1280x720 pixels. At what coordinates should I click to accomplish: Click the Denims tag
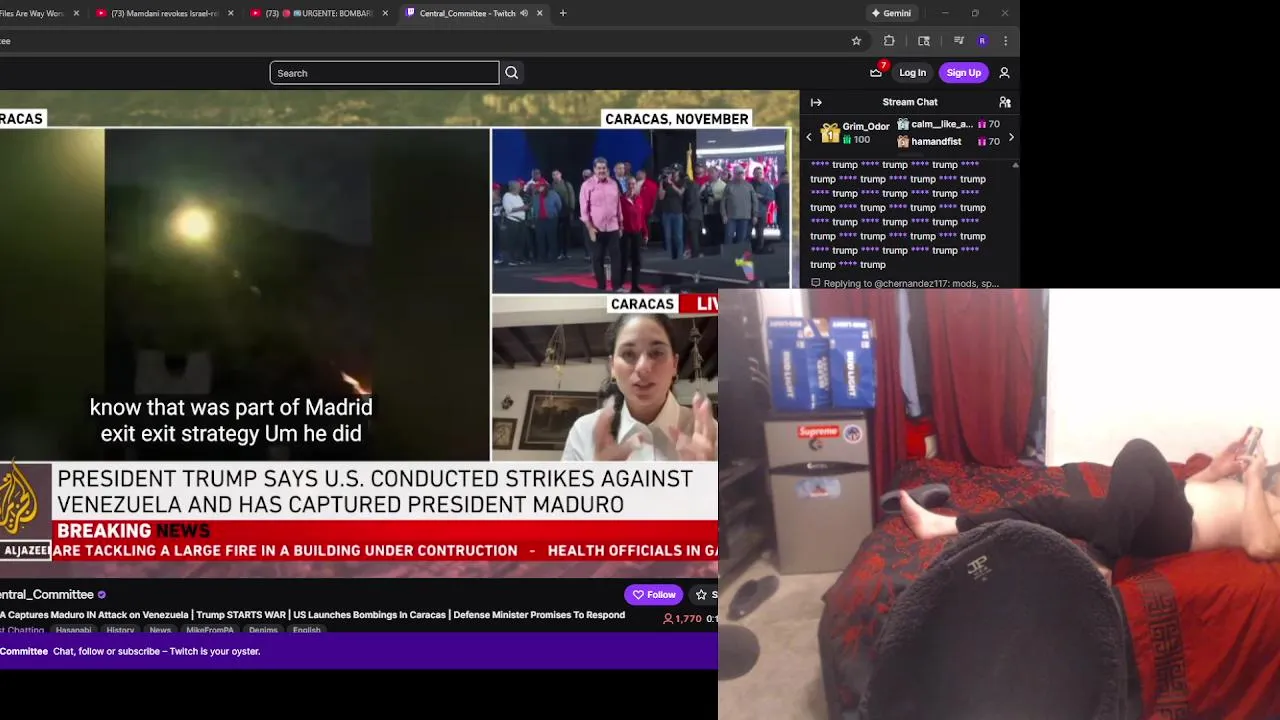[263, 630]
